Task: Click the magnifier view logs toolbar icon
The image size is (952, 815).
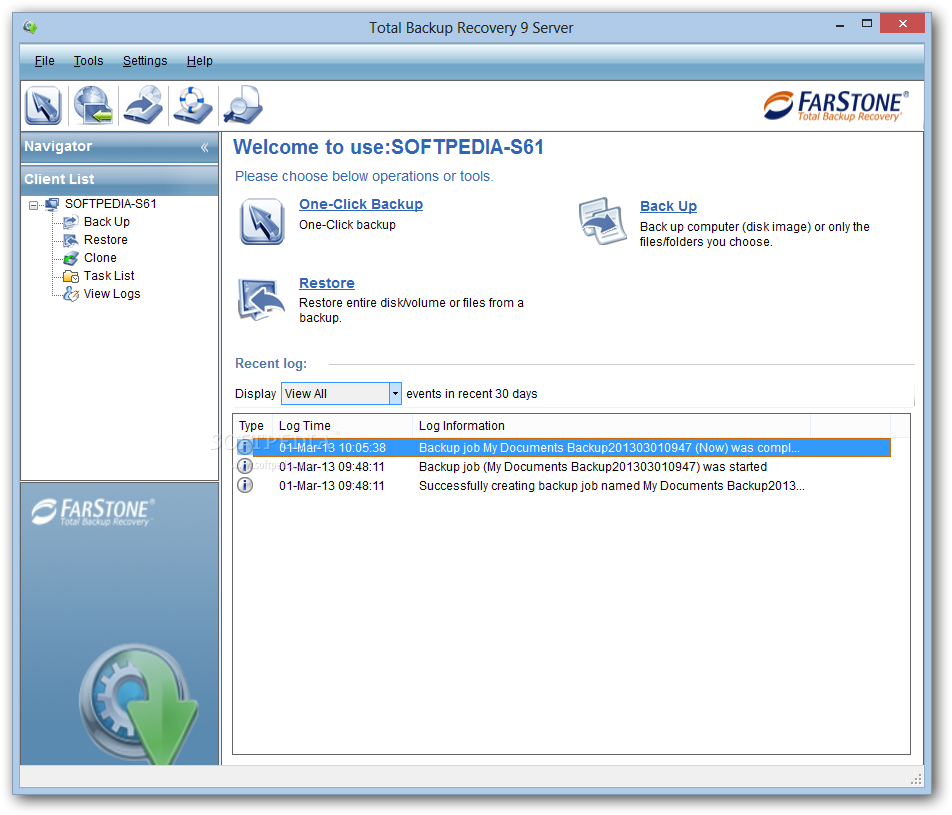Action: 243,105
